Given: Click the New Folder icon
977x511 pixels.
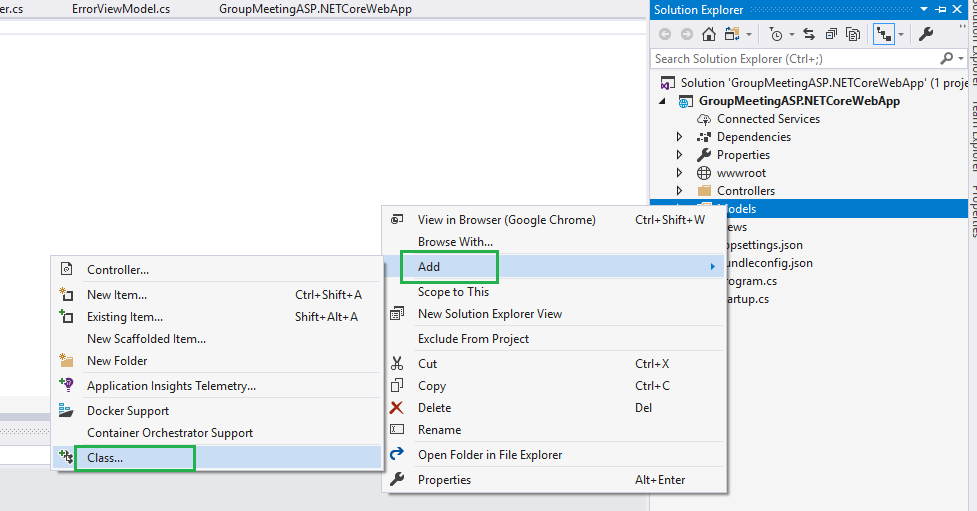Looking at the screenshot, I should click(x=66, y=360).
